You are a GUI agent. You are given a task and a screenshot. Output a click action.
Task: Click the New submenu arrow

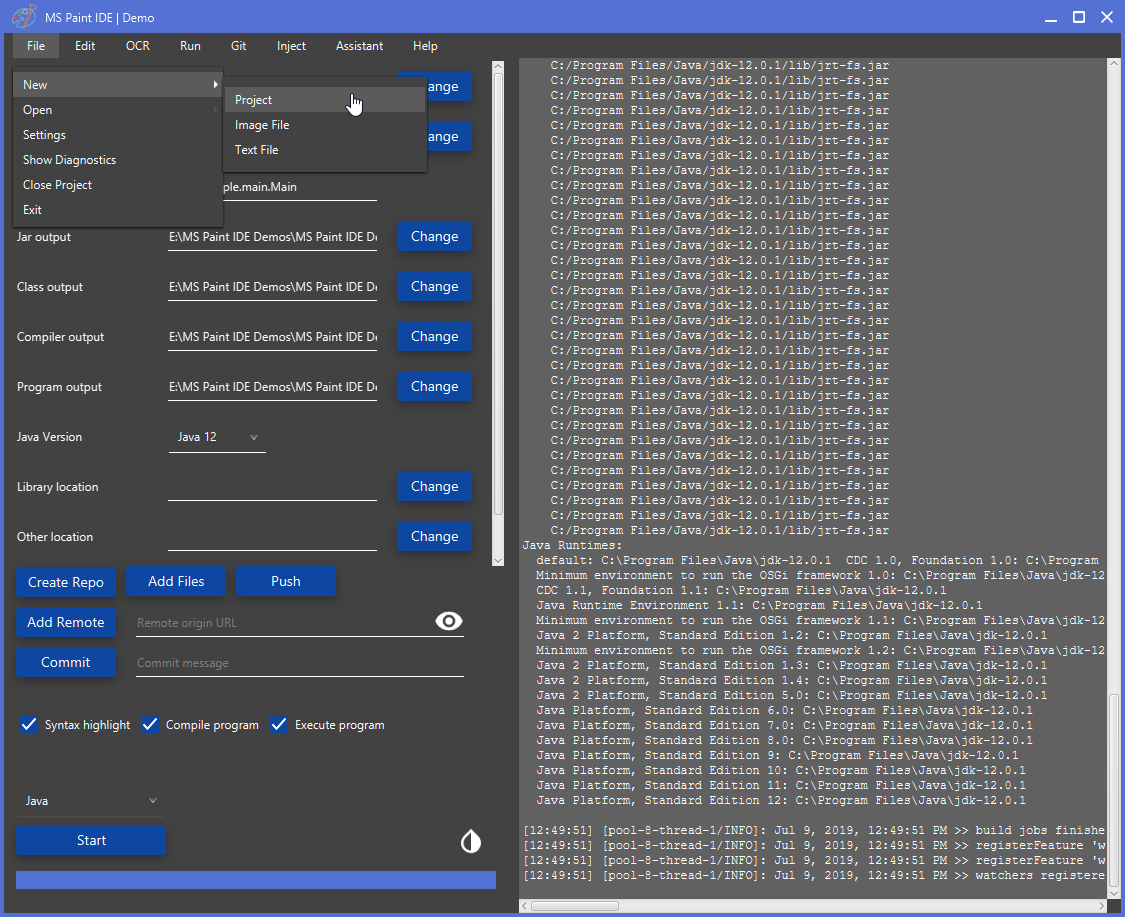(215, 85)
